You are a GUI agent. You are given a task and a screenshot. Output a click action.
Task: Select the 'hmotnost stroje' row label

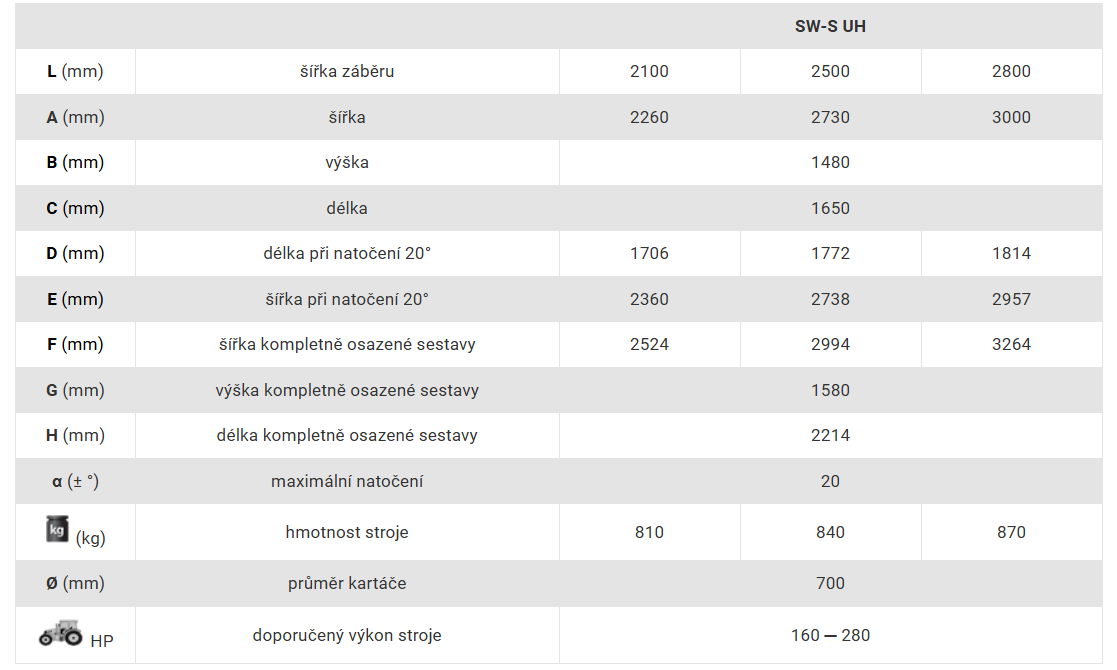click(x=347, y=533)
